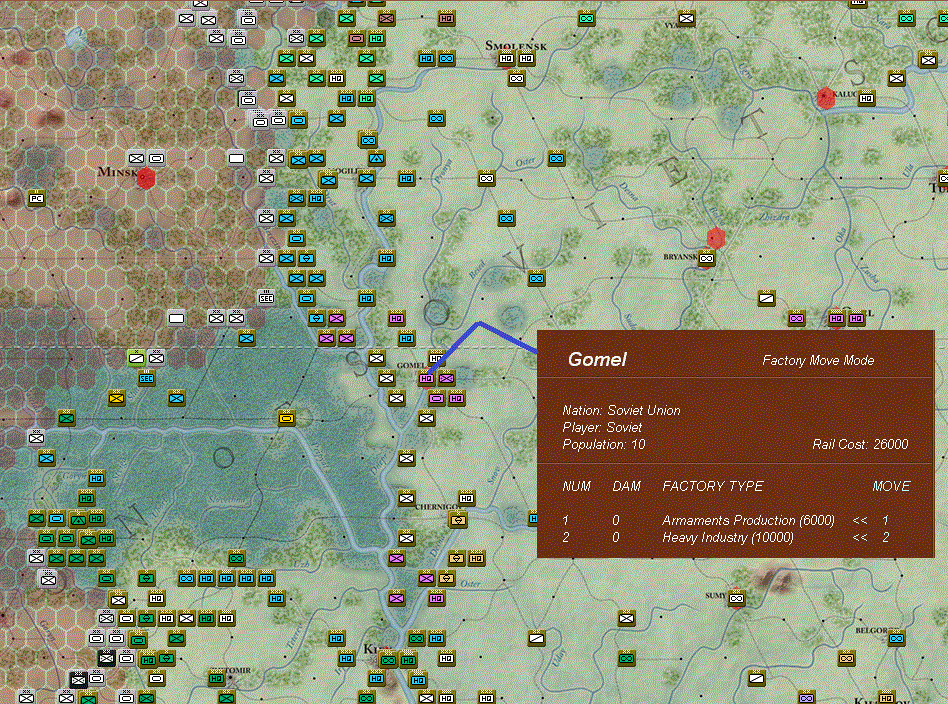Screen dimensions: 948x704
Task: Select the armored unit counter at Sumy
Action: click(x=736, y=599)
